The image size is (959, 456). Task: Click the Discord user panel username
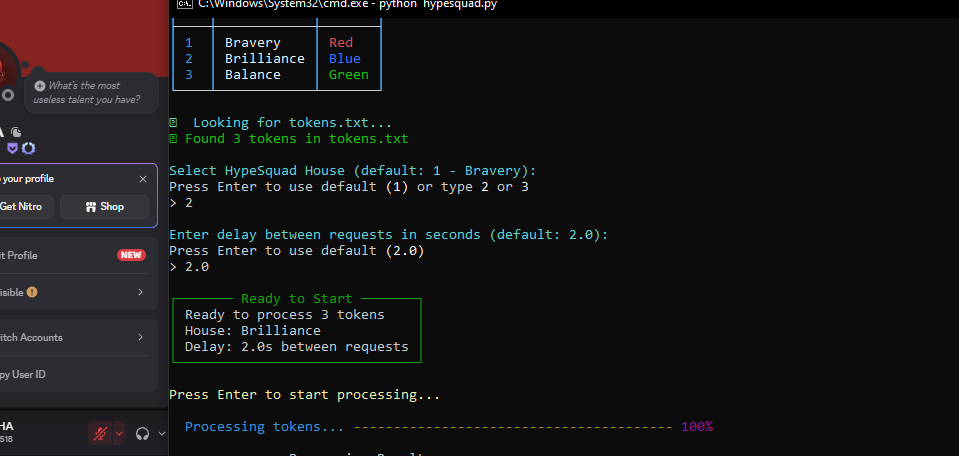[7, 427]
